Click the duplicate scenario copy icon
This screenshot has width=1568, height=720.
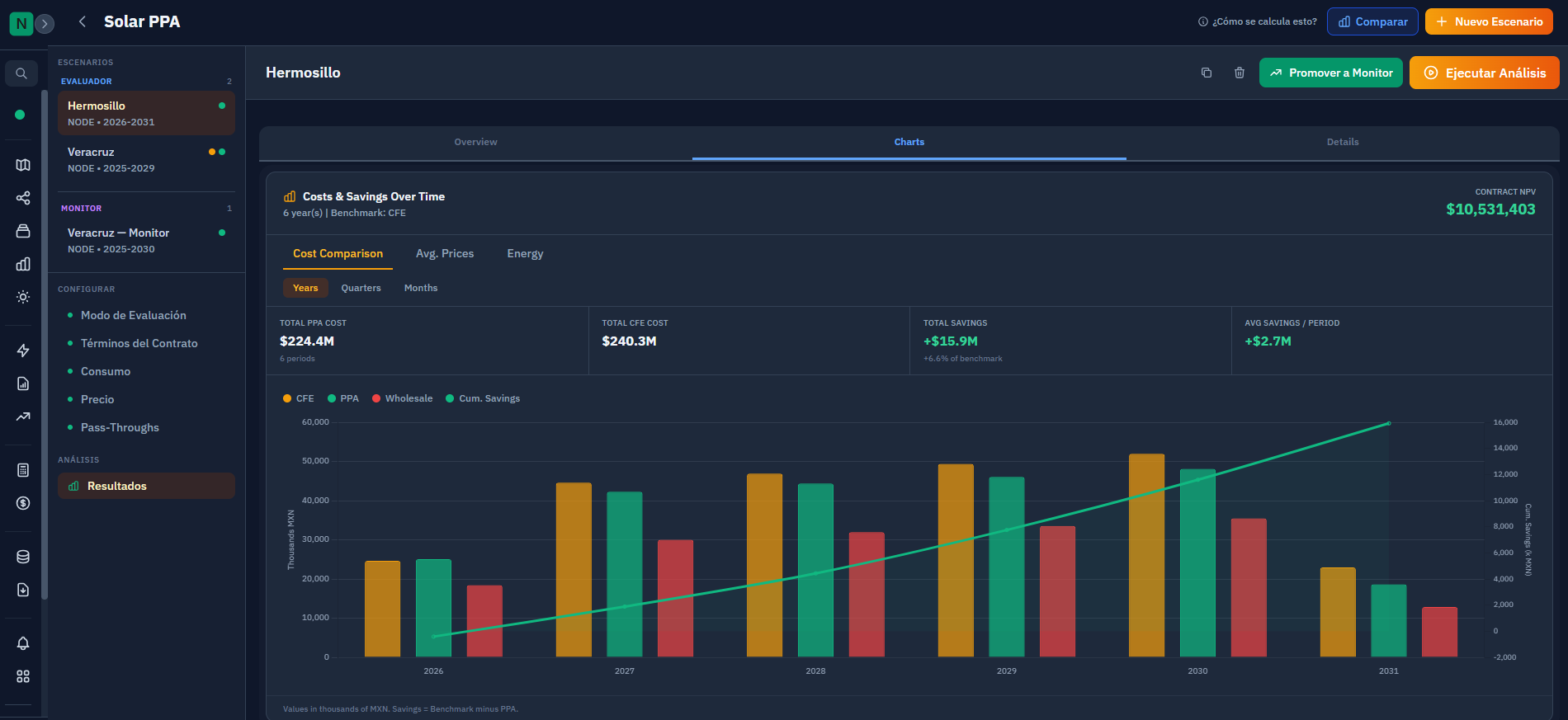[1207, 73]
